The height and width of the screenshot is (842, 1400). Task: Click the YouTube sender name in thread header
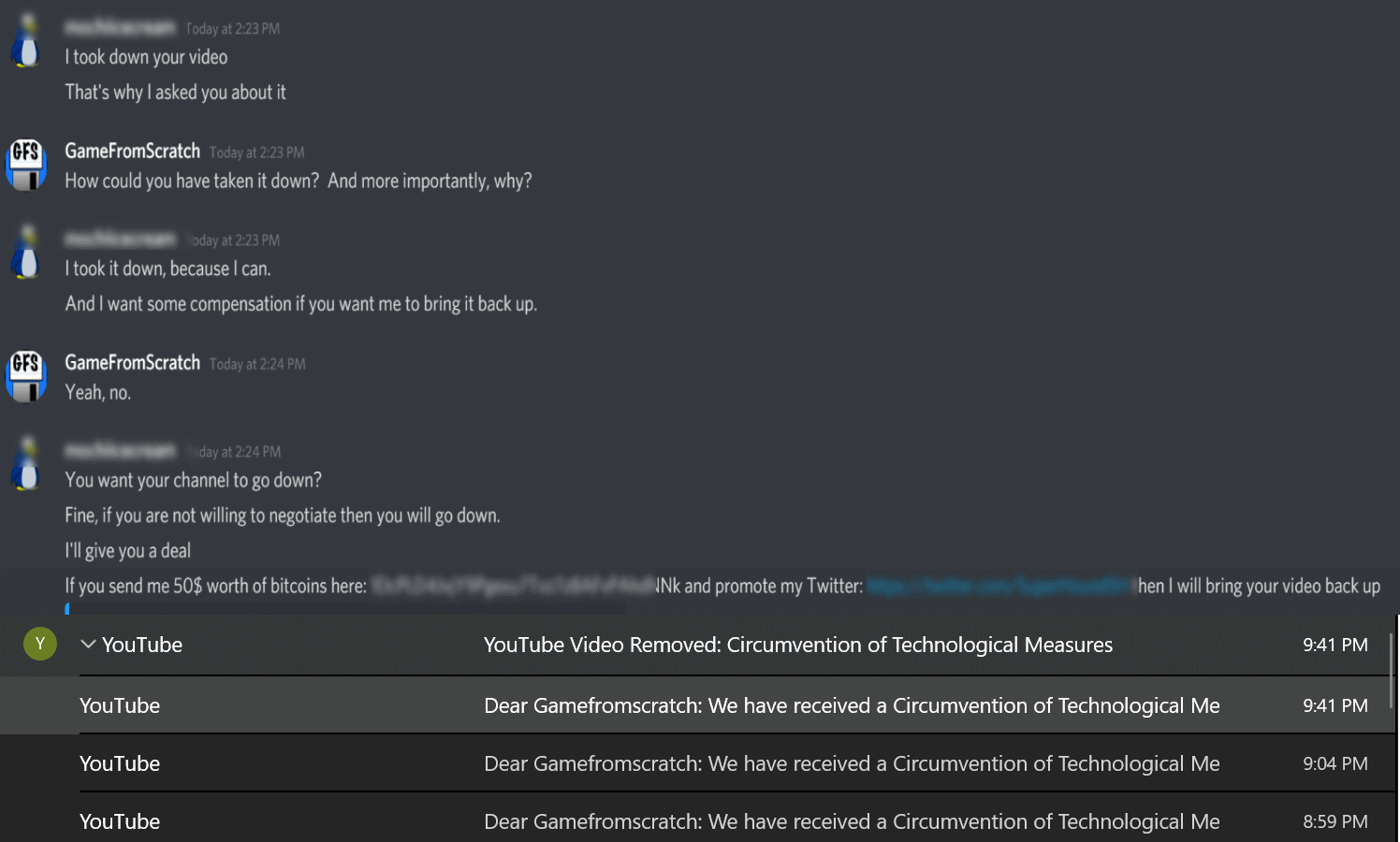[142, 645]
